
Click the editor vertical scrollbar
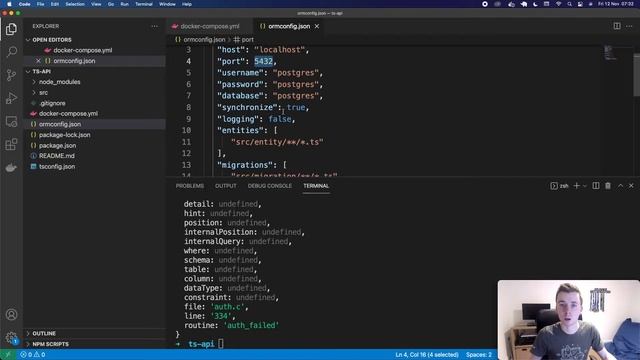[637, 75]
